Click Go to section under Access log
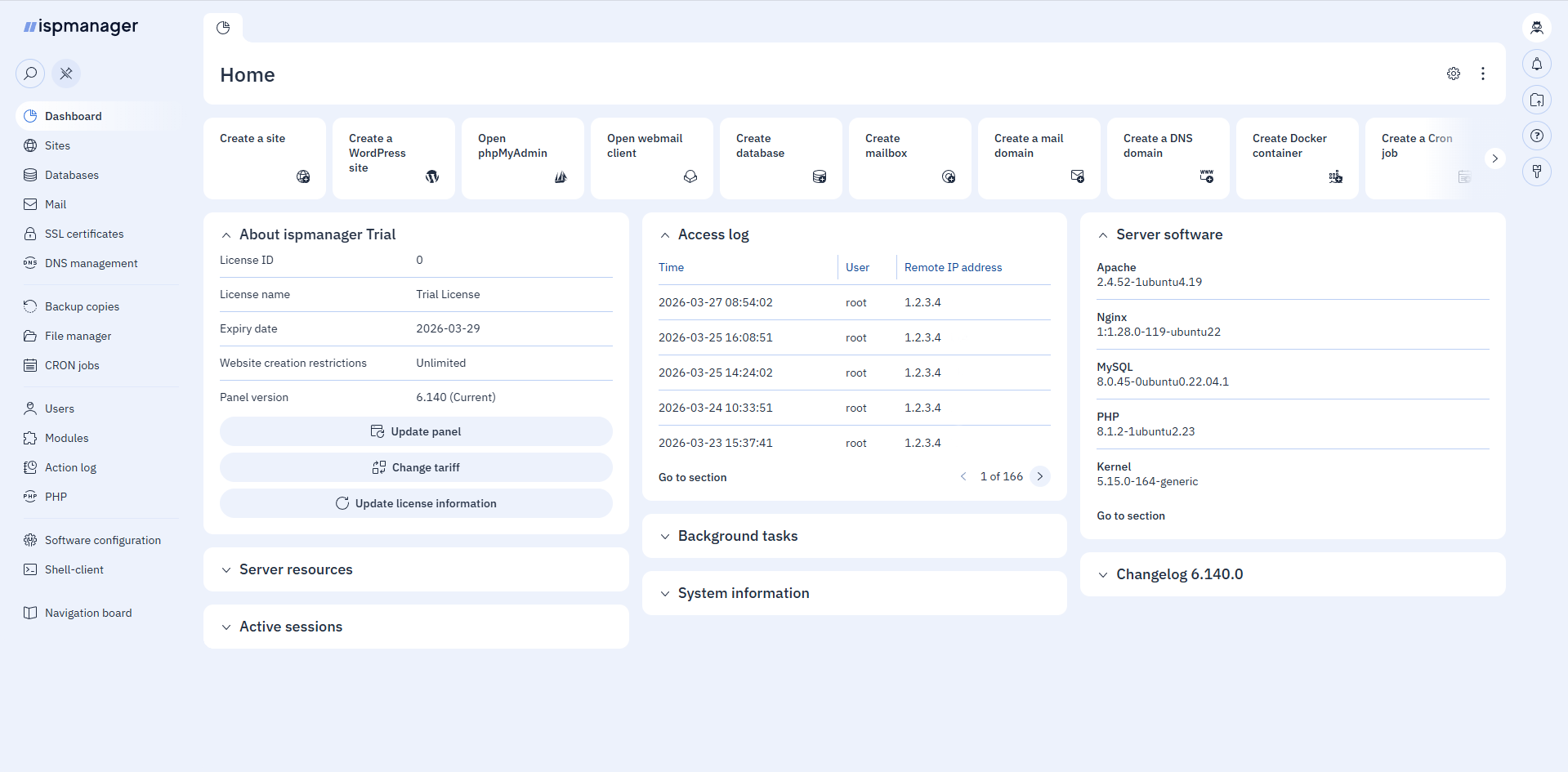Viewport: 1568px width, 772px height. pyautogui.click(x=692, y=477)
